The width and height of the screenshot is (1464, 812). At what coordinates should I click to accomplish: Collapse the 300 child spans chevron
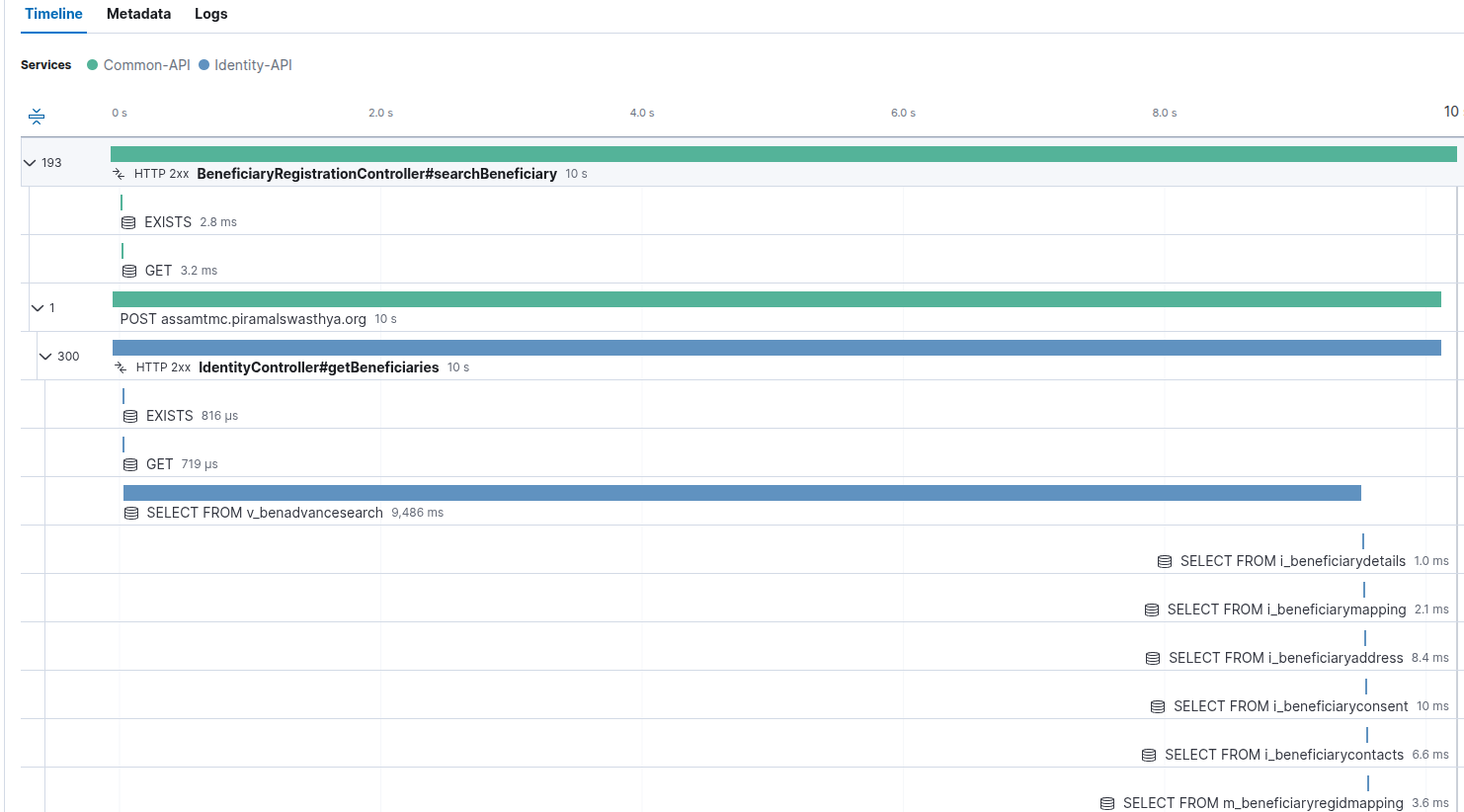tap(45, 357)
